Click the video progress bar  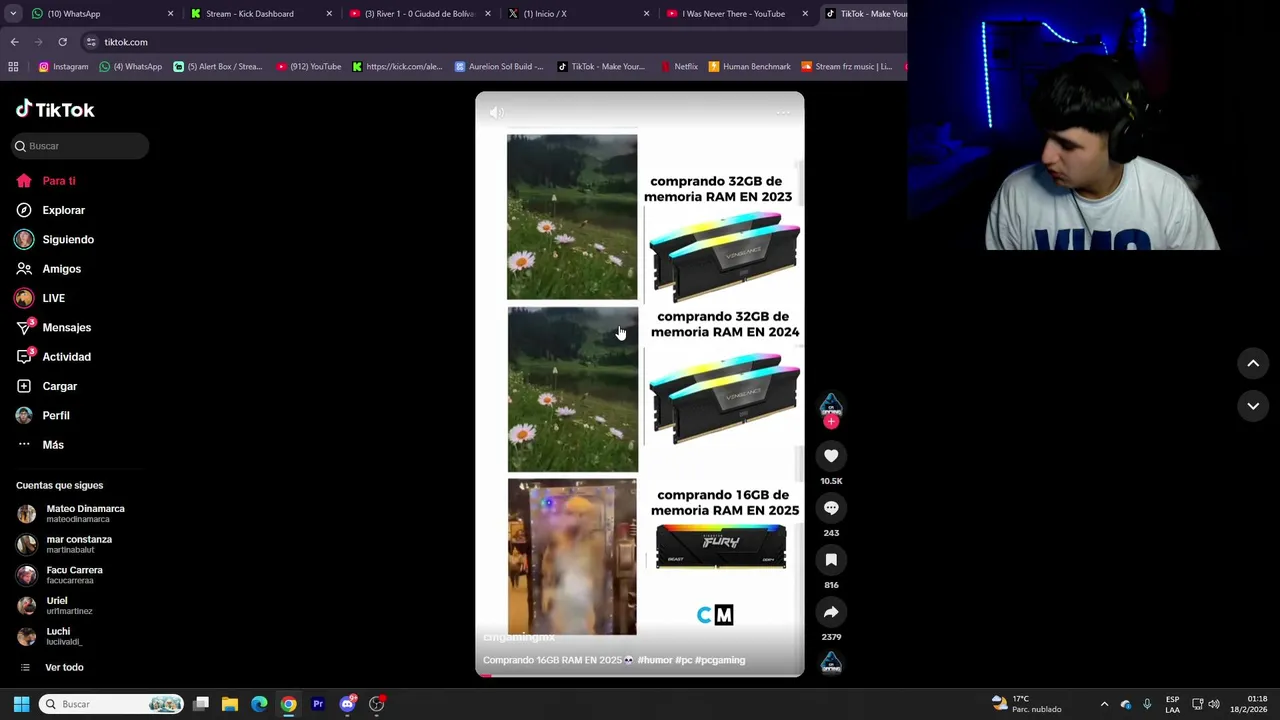tap(640, 675)
